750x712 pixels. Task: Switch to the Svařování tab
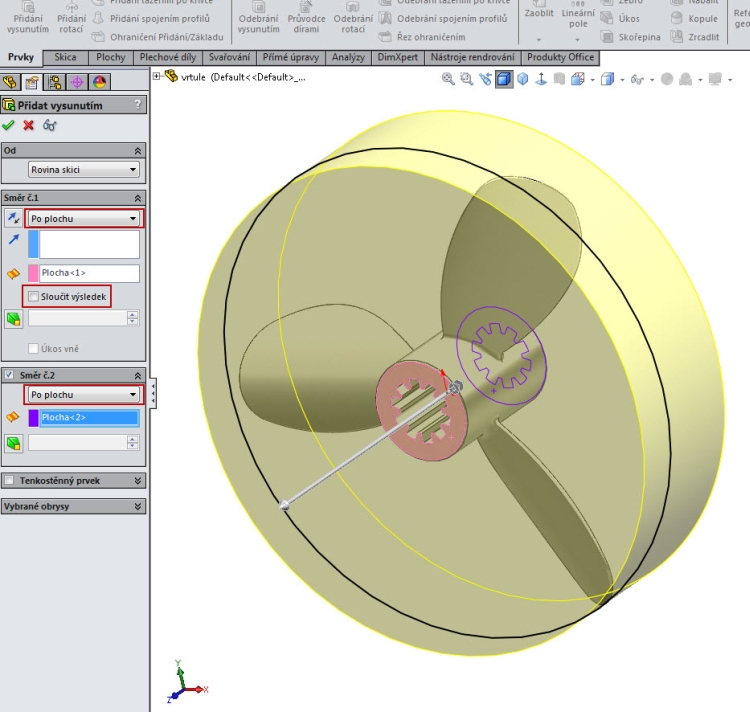pos(229,57)
